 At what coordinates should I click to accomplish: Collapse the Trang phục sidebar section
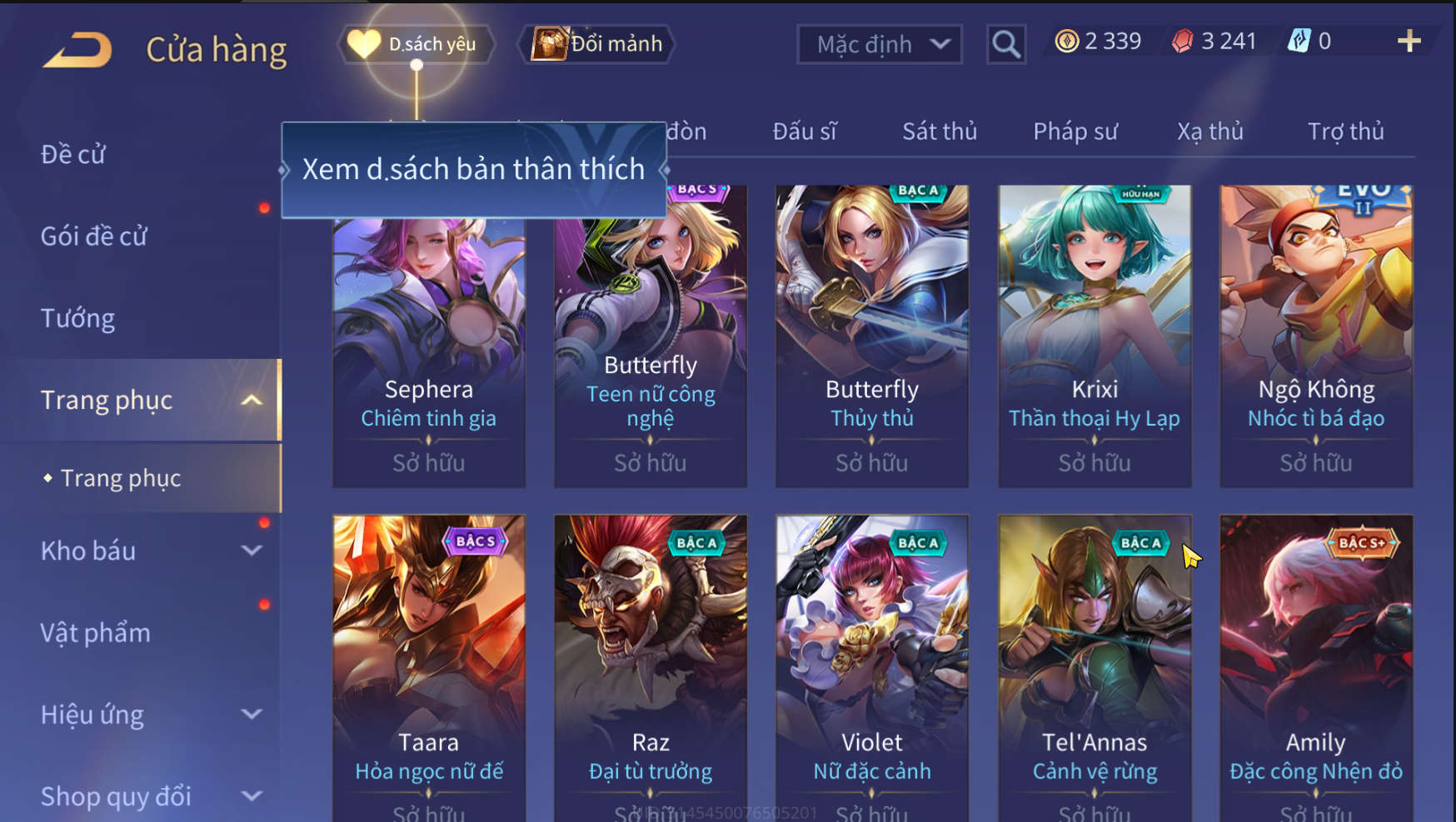pyautogui.click(x=252, y=401)
